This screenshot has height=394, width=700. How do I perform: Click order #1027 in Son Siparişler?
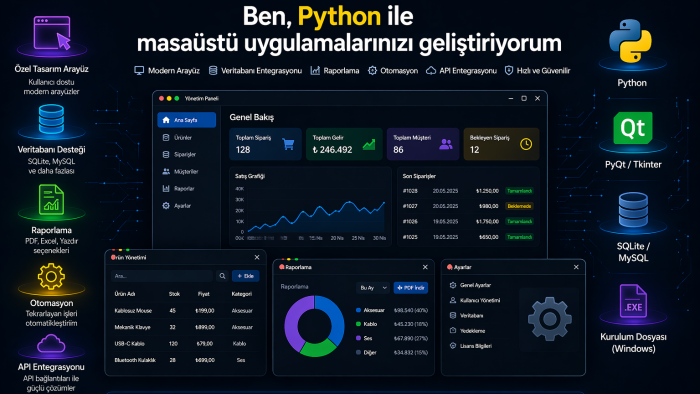click(467, 206)
